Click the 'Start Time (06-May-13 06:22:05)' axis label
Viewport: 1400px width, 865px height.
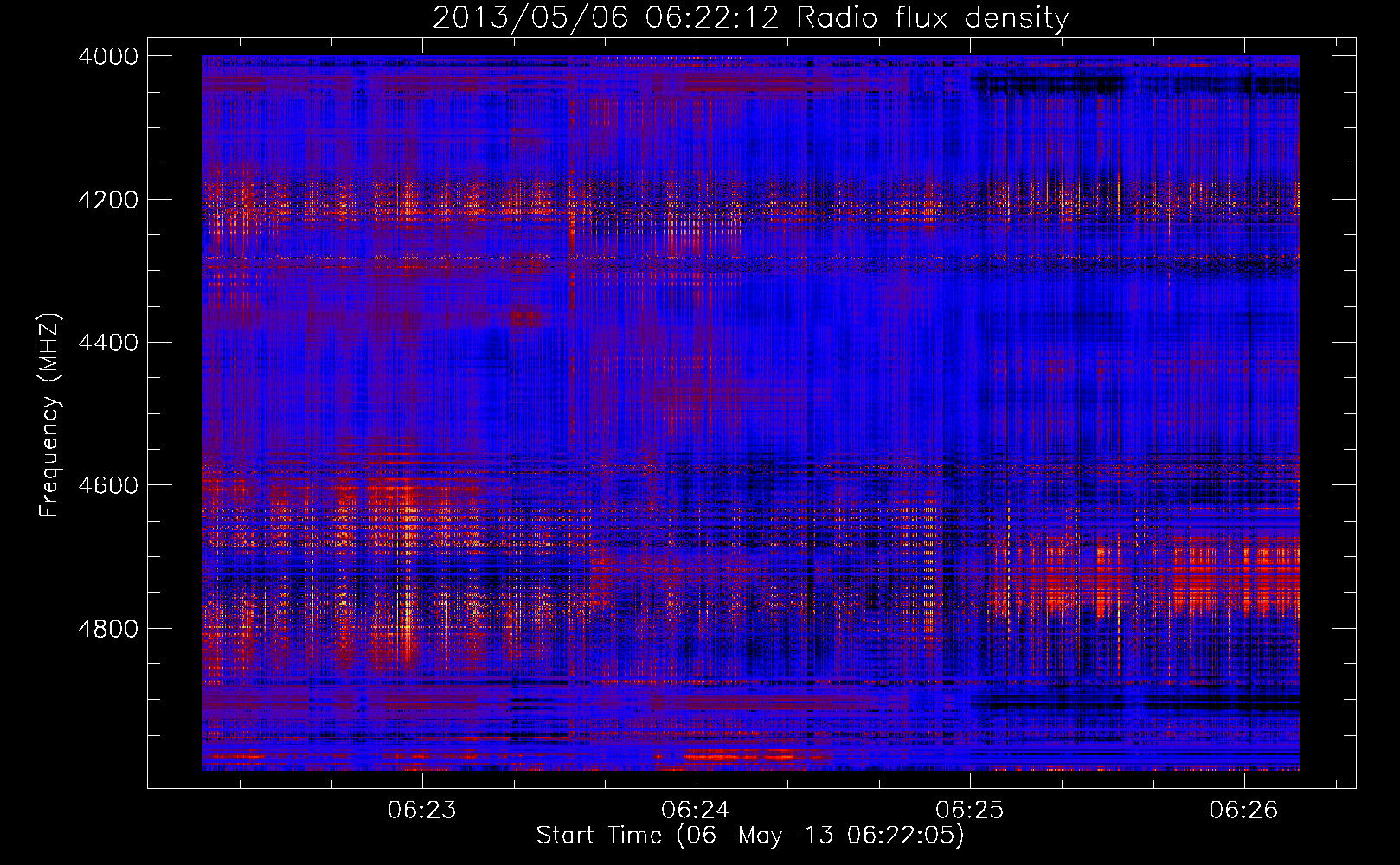click(750, 836)
